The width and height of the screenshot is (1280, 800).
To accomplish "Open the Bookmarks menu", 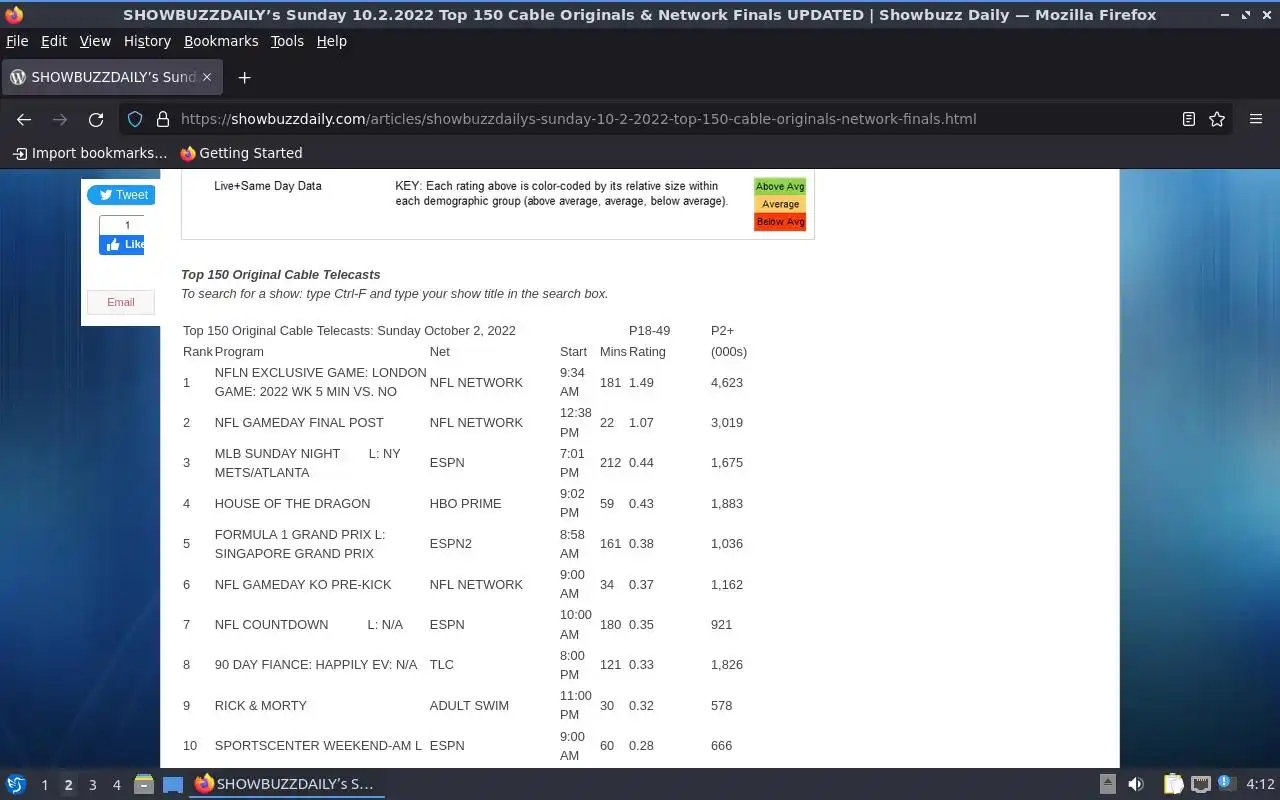I will click(221, 41).
